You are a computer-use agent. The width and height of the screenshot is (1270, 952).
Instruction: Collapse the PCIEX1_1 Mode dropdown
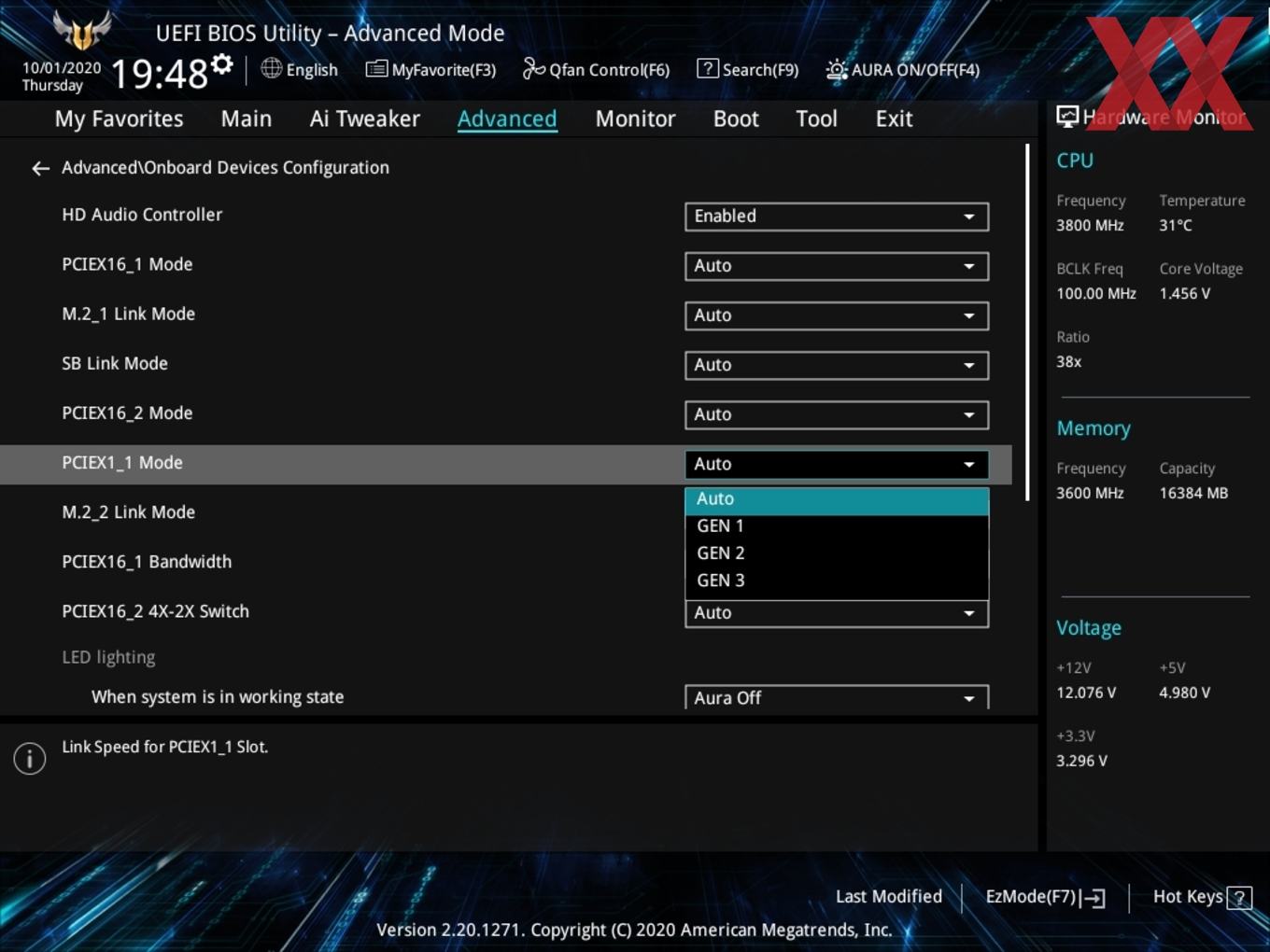(837, 464)
